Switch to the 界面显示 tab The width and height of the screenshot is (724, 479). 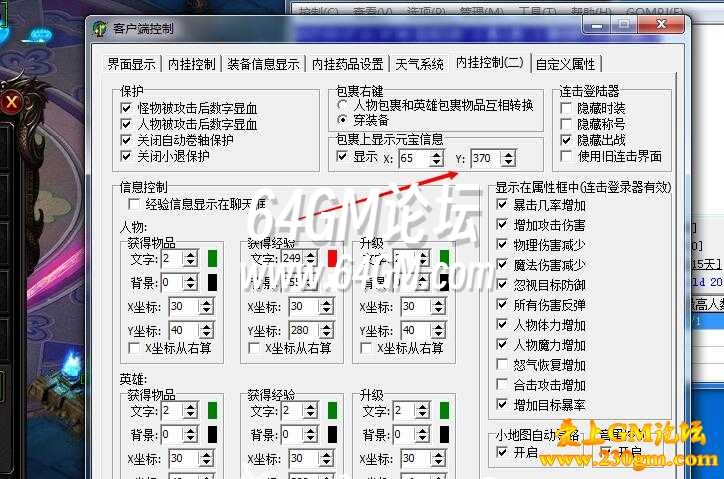(x=132, y=64)
